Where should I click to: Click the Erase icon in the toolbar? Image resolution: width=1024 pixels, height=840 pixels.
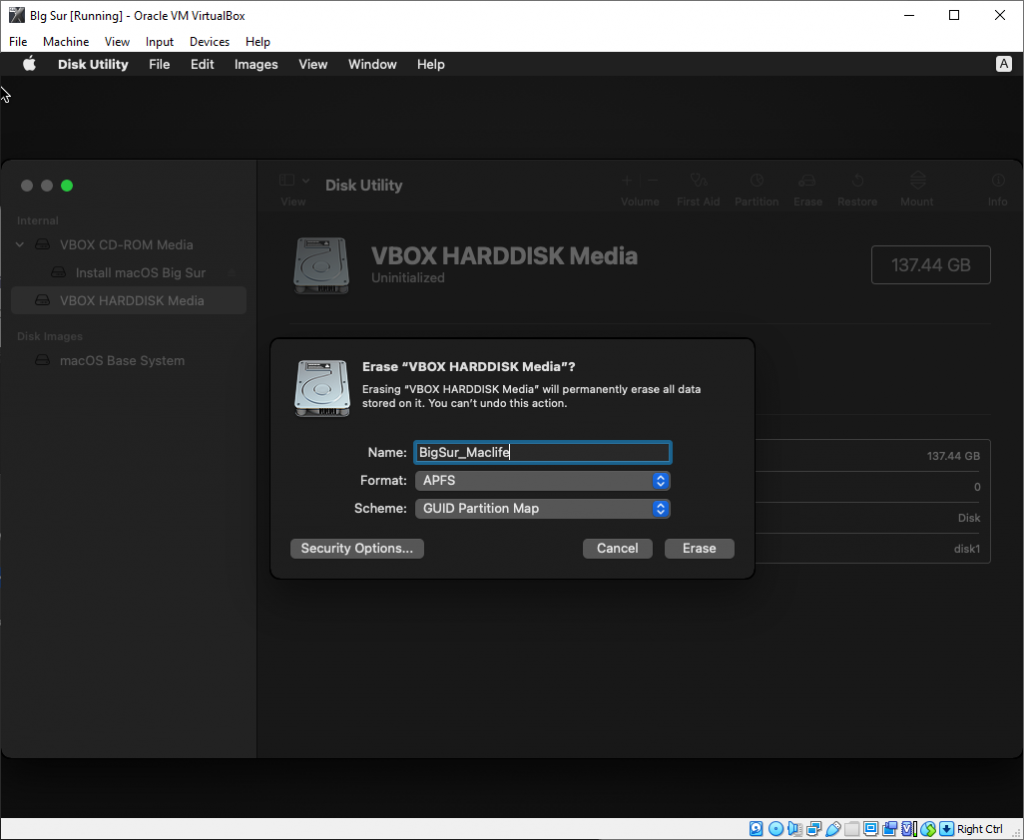pos(808,188)
